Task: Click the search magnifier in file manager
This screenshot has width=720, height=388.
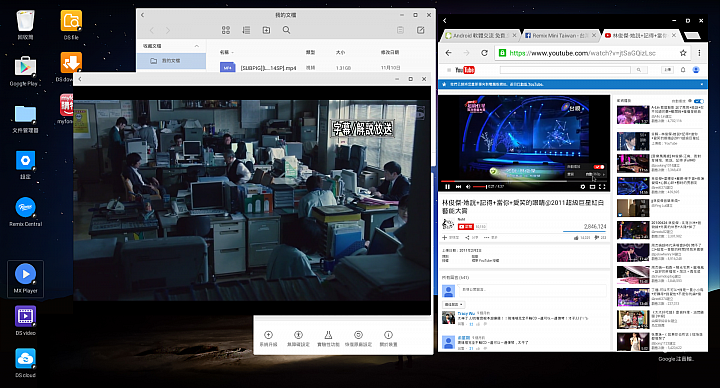Action: [287, 30]
